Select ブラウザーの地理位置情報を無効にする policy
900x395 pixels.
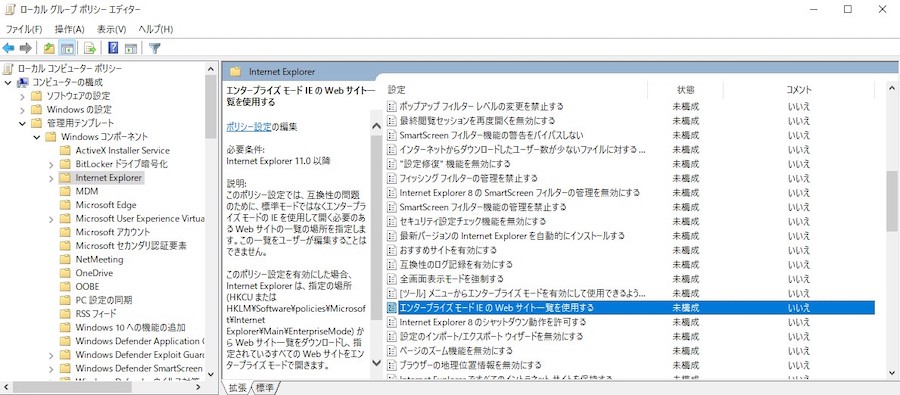coord(470,365)
